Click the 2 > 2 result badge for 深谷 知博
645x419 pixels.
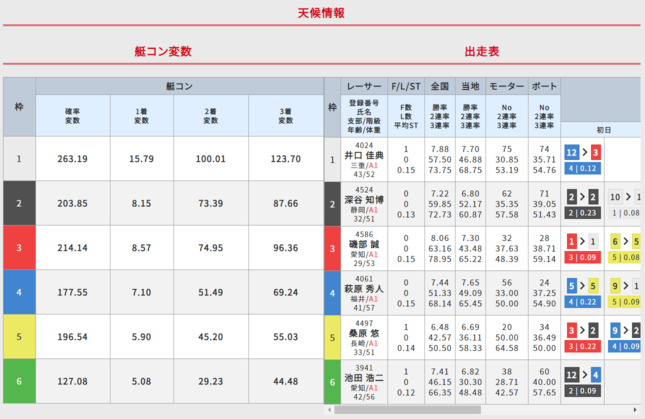coord(582,197)
